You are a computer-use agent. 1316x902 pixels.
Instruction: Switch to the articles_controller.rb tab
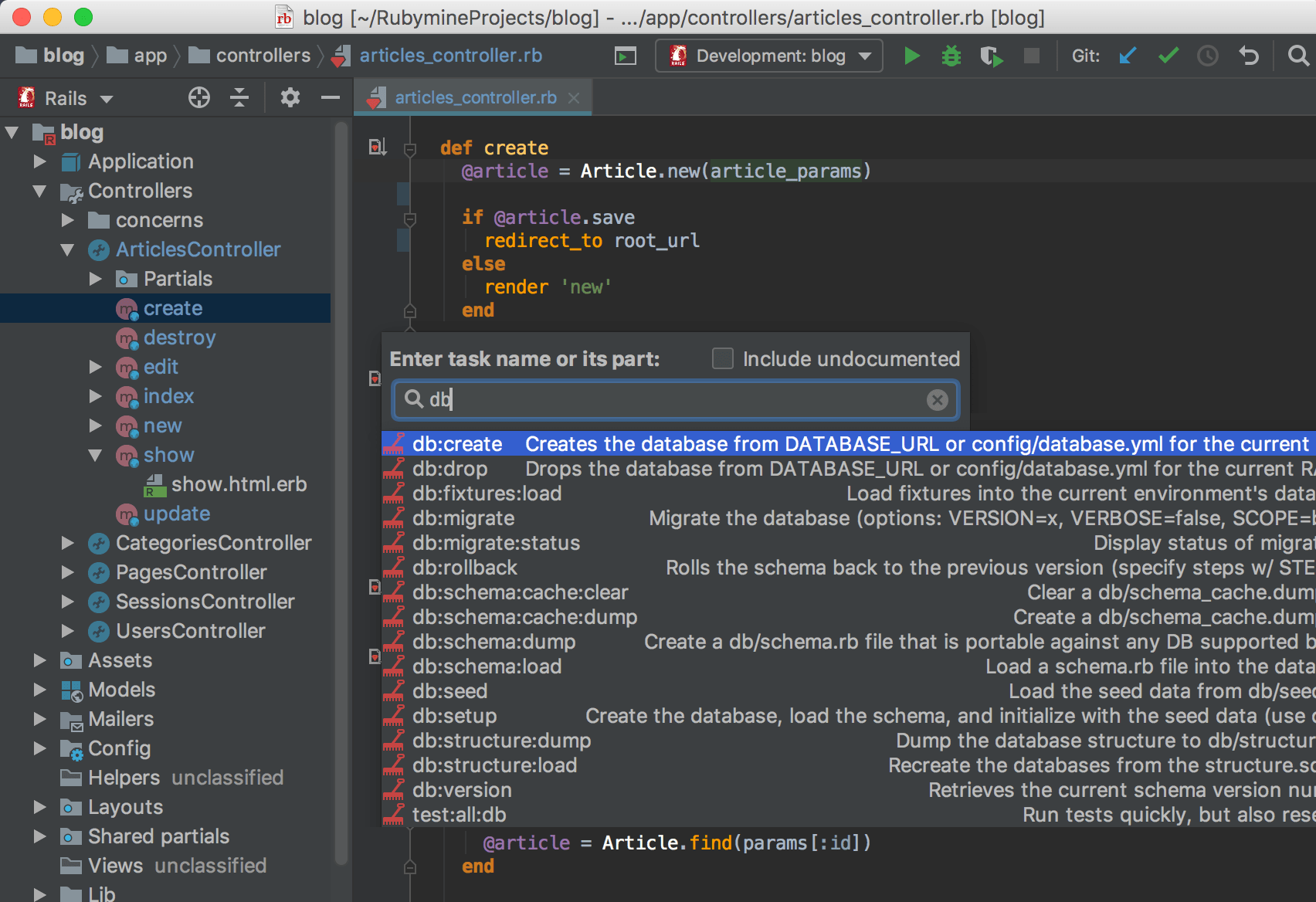click(x=475, y=97)
